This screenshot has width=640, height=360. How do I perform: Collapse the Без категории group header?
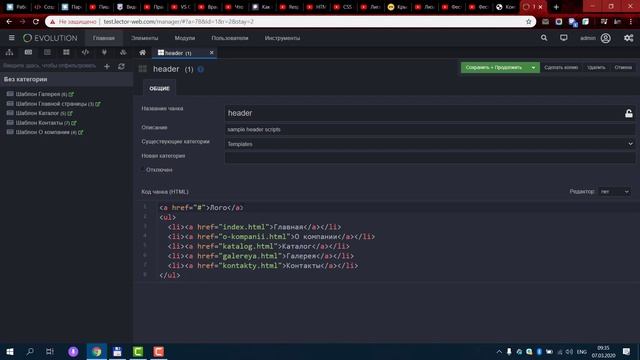pos(67,79)
